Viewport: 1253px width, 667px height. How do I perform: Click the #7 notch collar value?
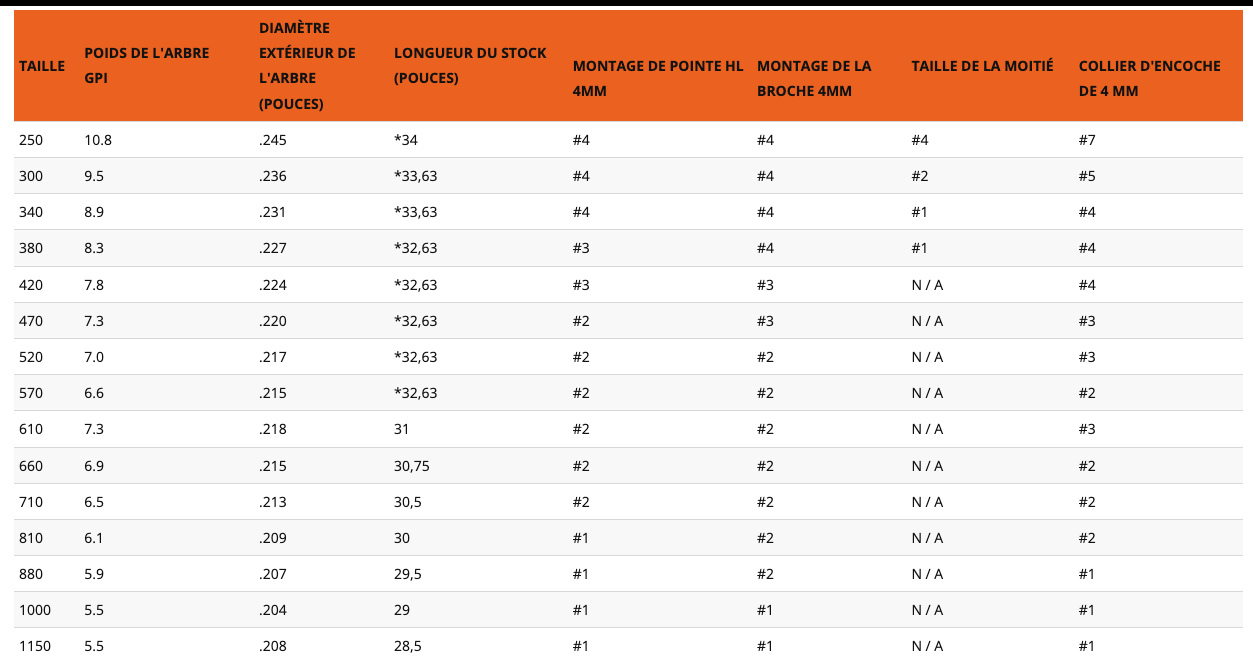(1087, 140)
